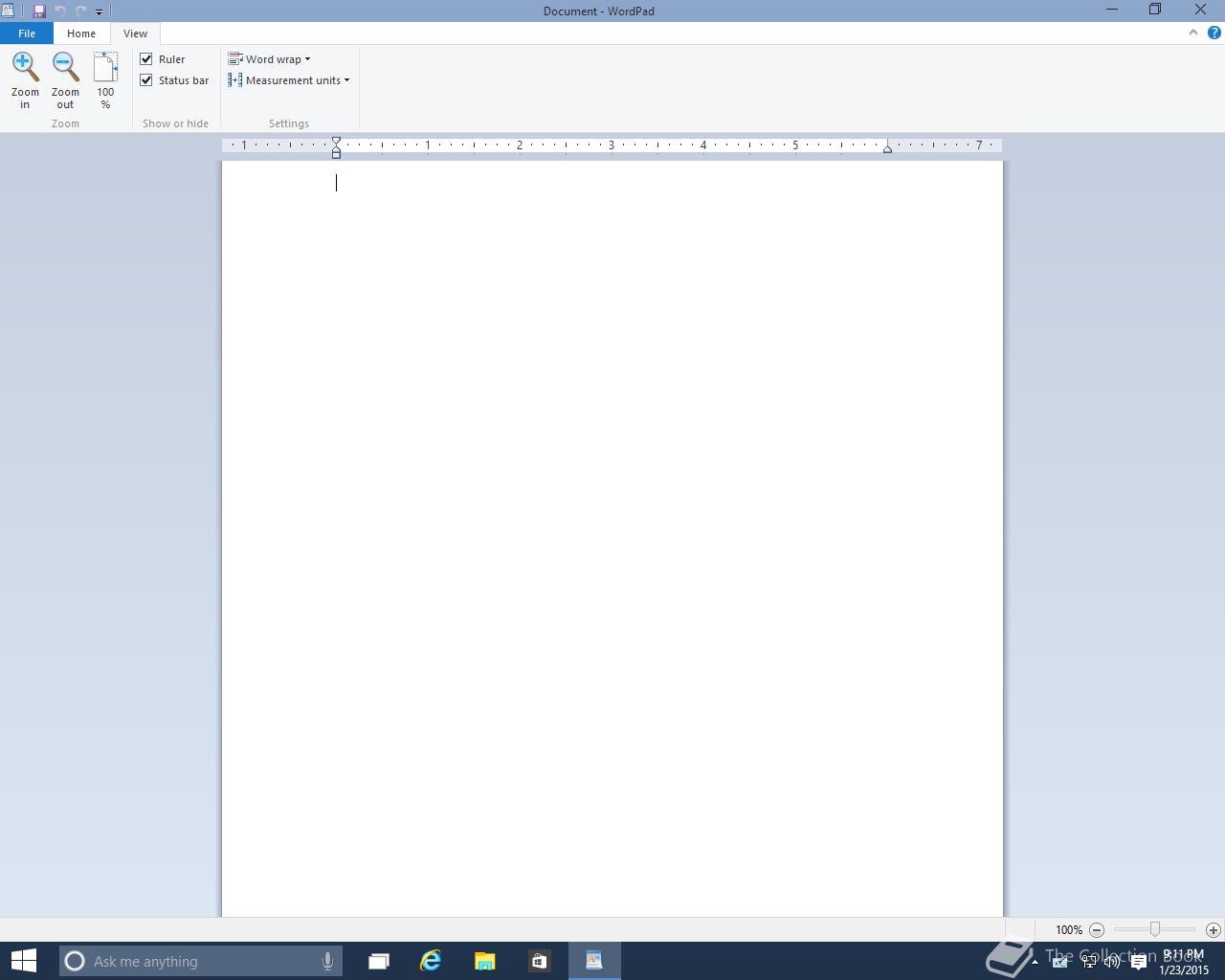The width and height of the screenshot is (1225, 980).
Task: Open the Customize Quick Access Toolbar arrow
Action: tap(99, 11)
